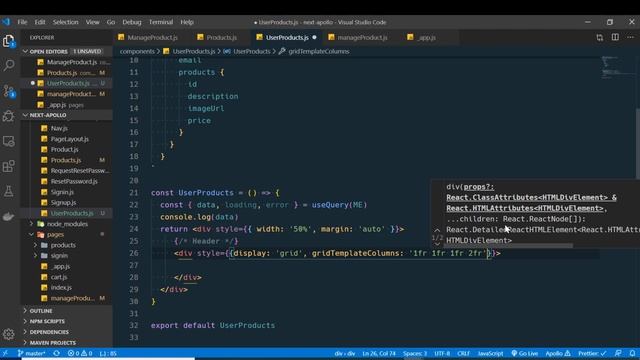Switch to the lowercase manageProduct.js tab
This screenshot has height=360, width=640.
click(x=362, y=38)
